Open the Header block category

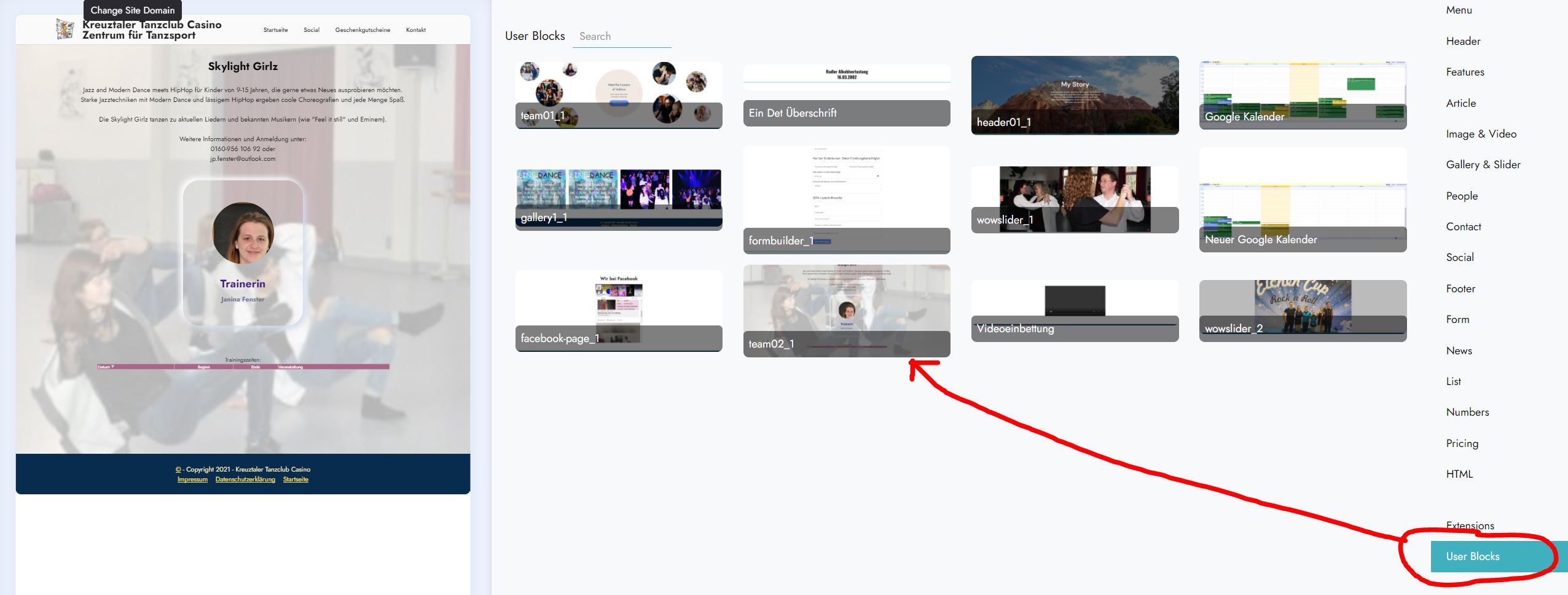click(1463, 41)
